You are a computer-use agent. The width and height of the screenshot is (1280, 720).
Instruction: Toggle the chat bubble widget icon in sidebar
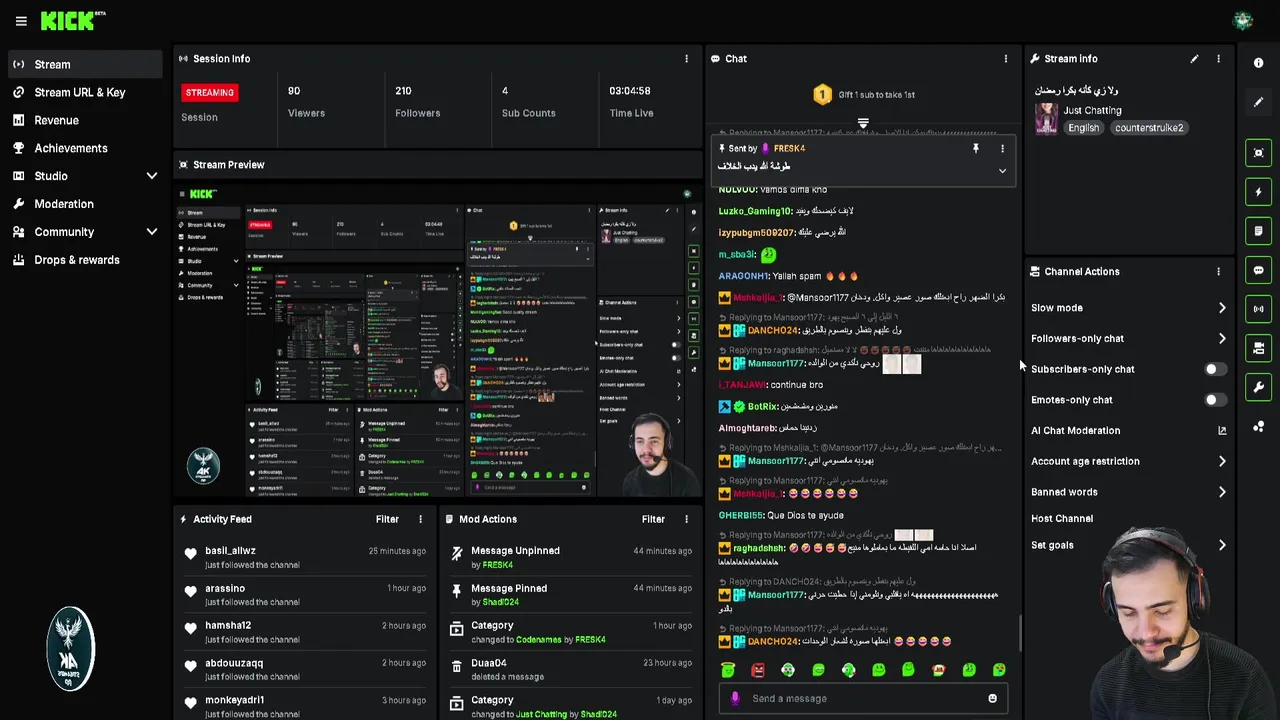point(1258,270)
